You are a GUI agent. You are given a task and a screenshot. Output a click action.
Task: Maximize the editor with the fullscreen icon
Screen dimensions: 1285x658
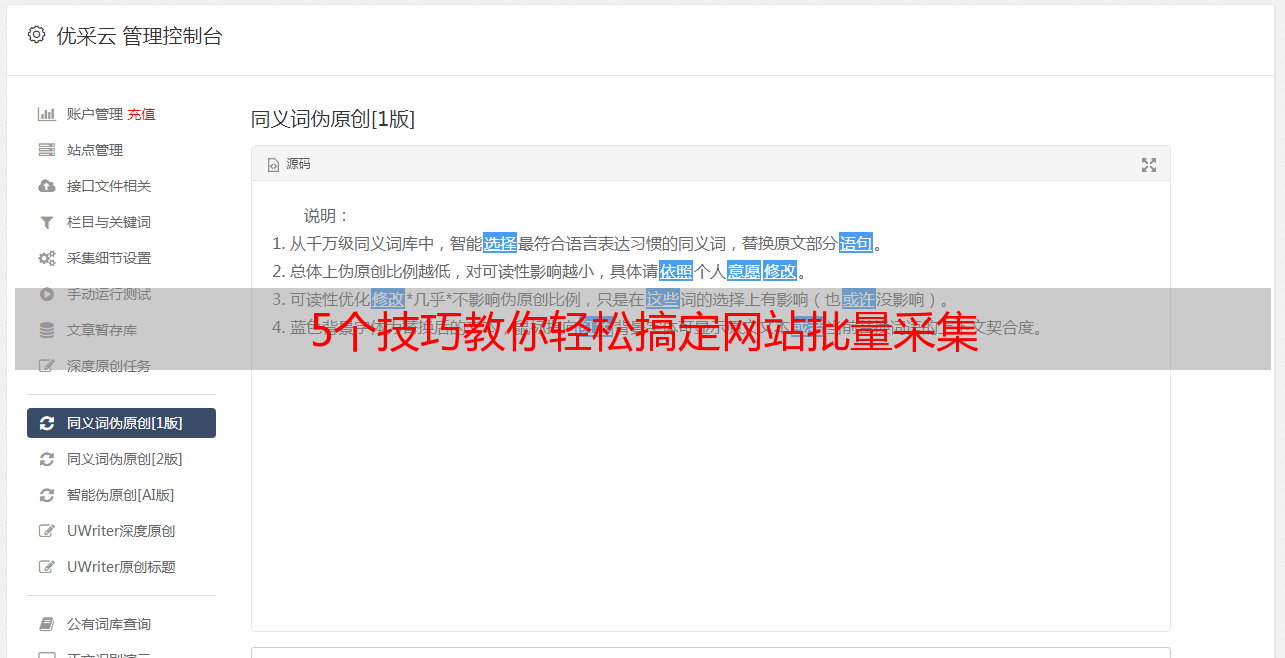click(1149, 165)
